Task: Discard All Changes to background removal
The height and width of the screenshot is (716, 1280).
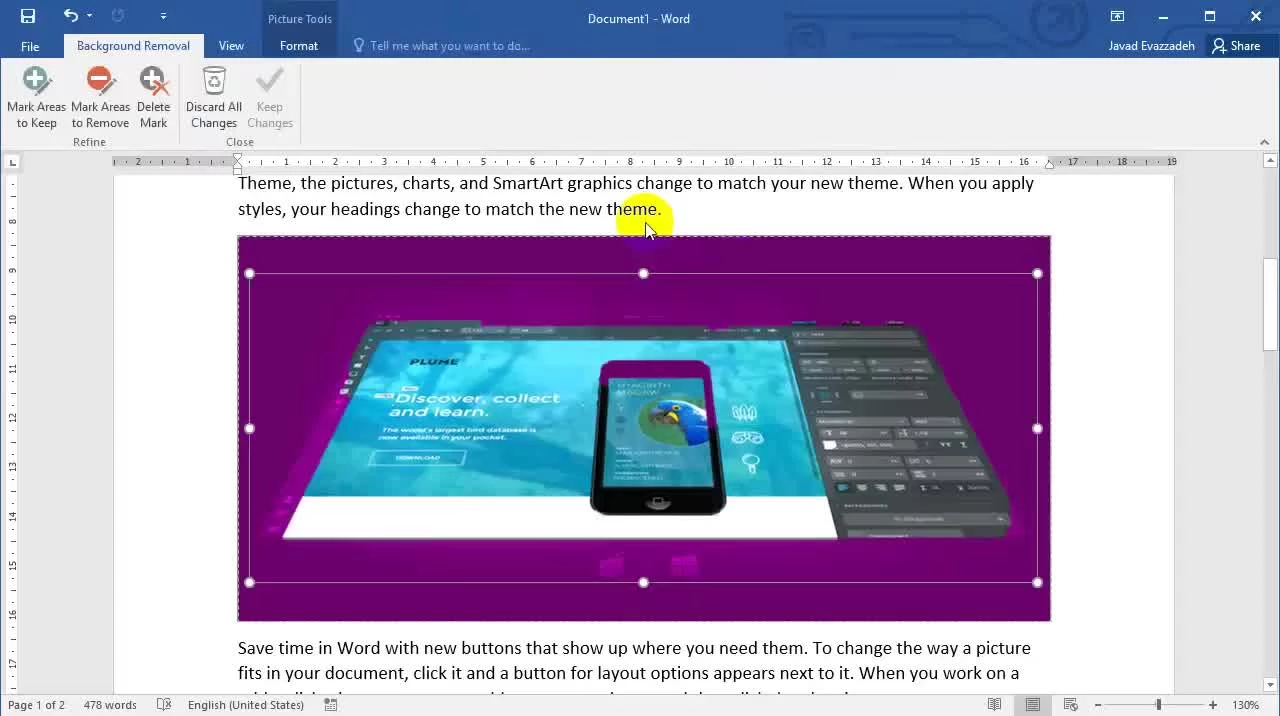Action: (213, 98)
